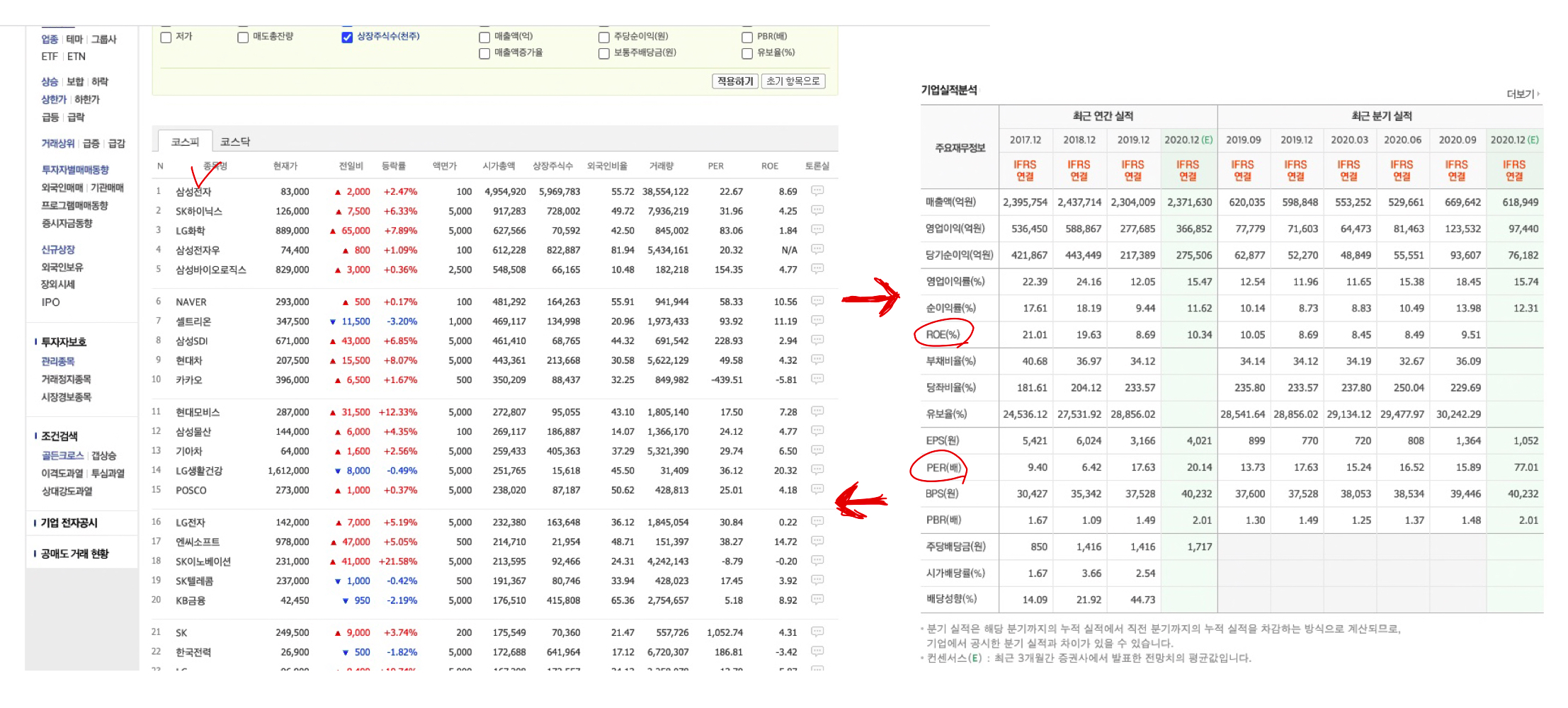This screenshot has height=708, width=1568.
Task: Open the 토론실 icon for 삼성전자우 row
Action: click(817, 249)
